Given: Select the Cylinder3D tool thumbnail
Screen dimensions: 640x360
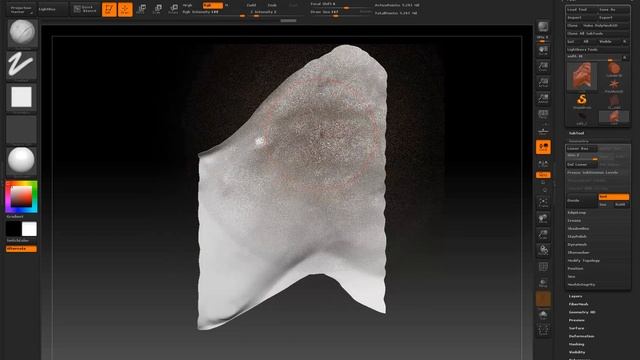Looking at the screenshot, I should [614, 69].
